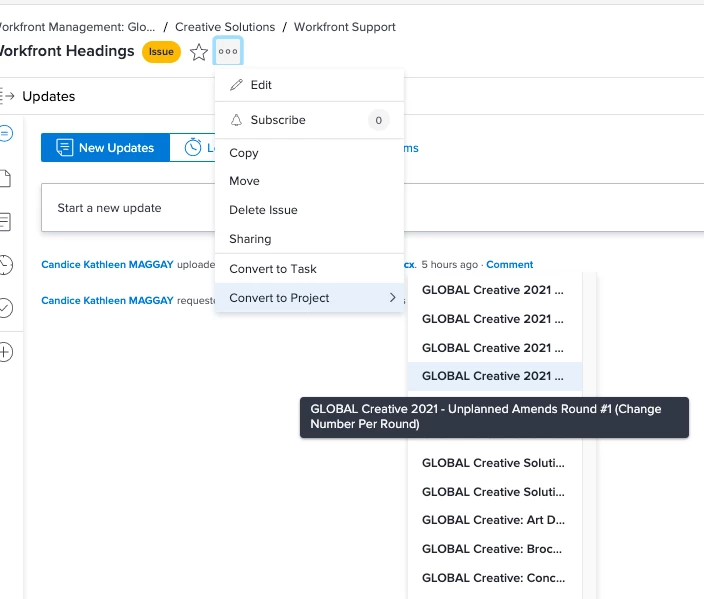The image size is (704, 599).
Task: Click the pencil Edit icon
Action: (237, 85)
